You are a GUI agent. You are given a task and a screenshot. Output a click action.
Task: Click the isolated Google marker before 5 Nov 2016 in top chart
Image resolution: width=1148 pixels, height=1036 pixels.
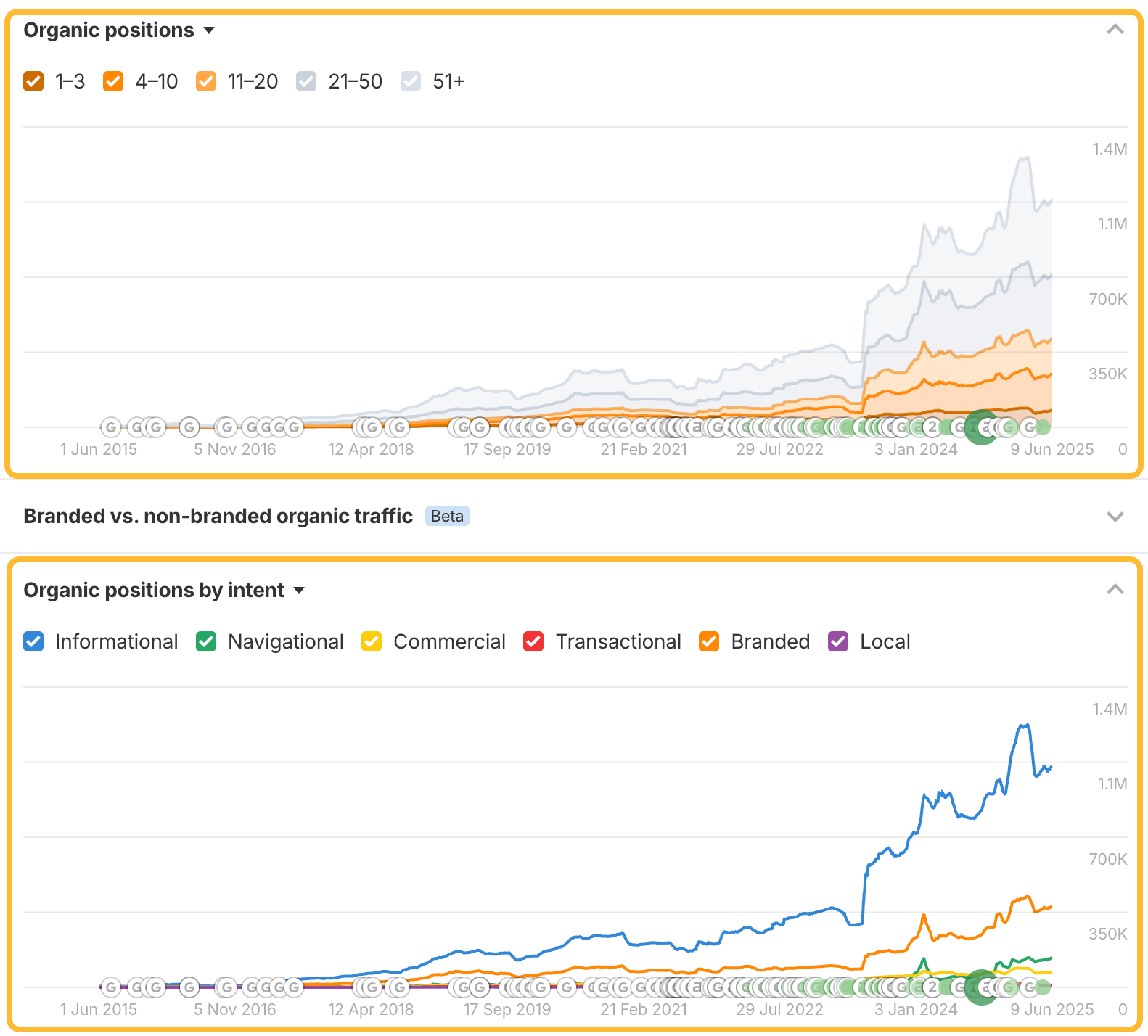click(x=189, y=427)
